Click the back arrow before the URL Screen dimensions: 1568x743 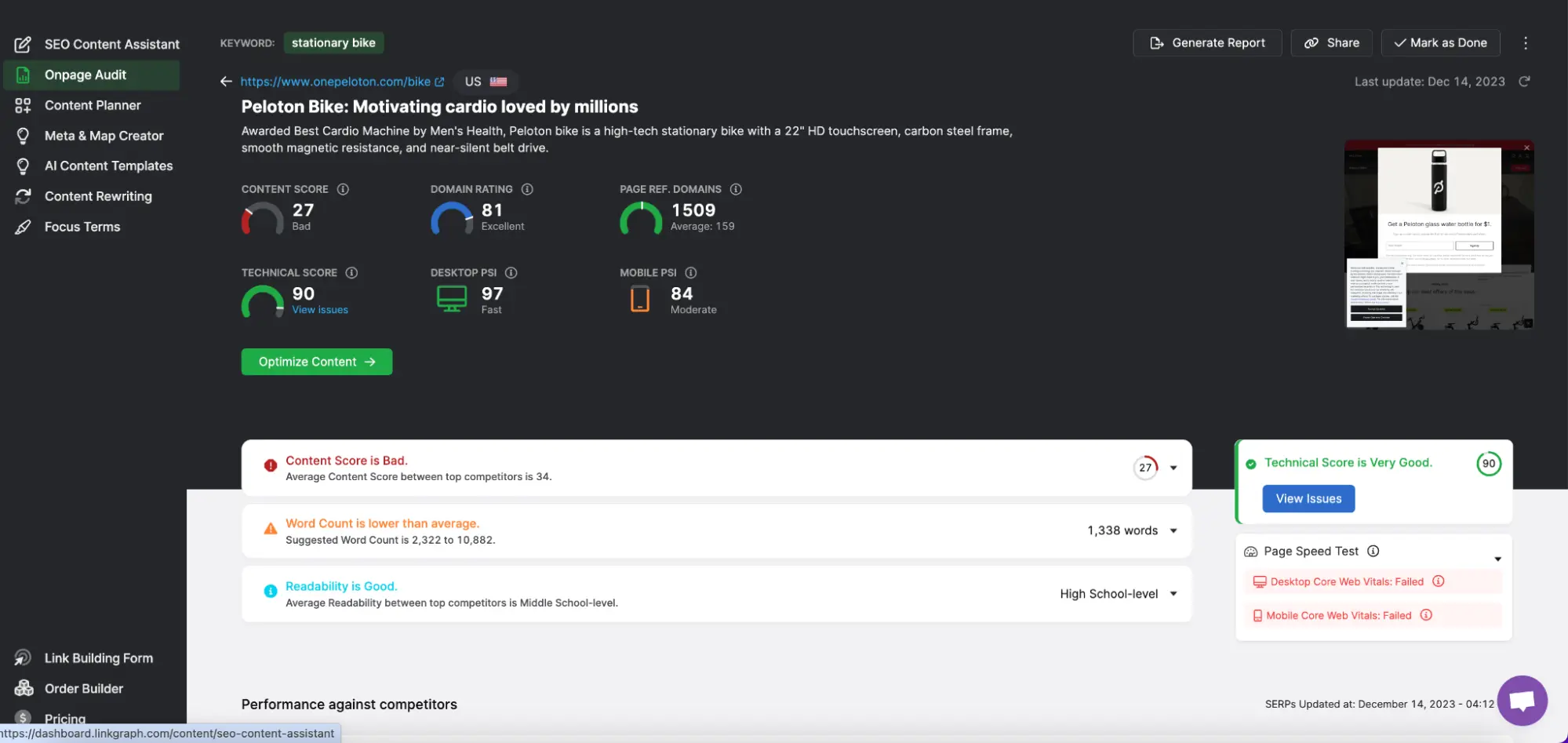(x=226, y=82)
